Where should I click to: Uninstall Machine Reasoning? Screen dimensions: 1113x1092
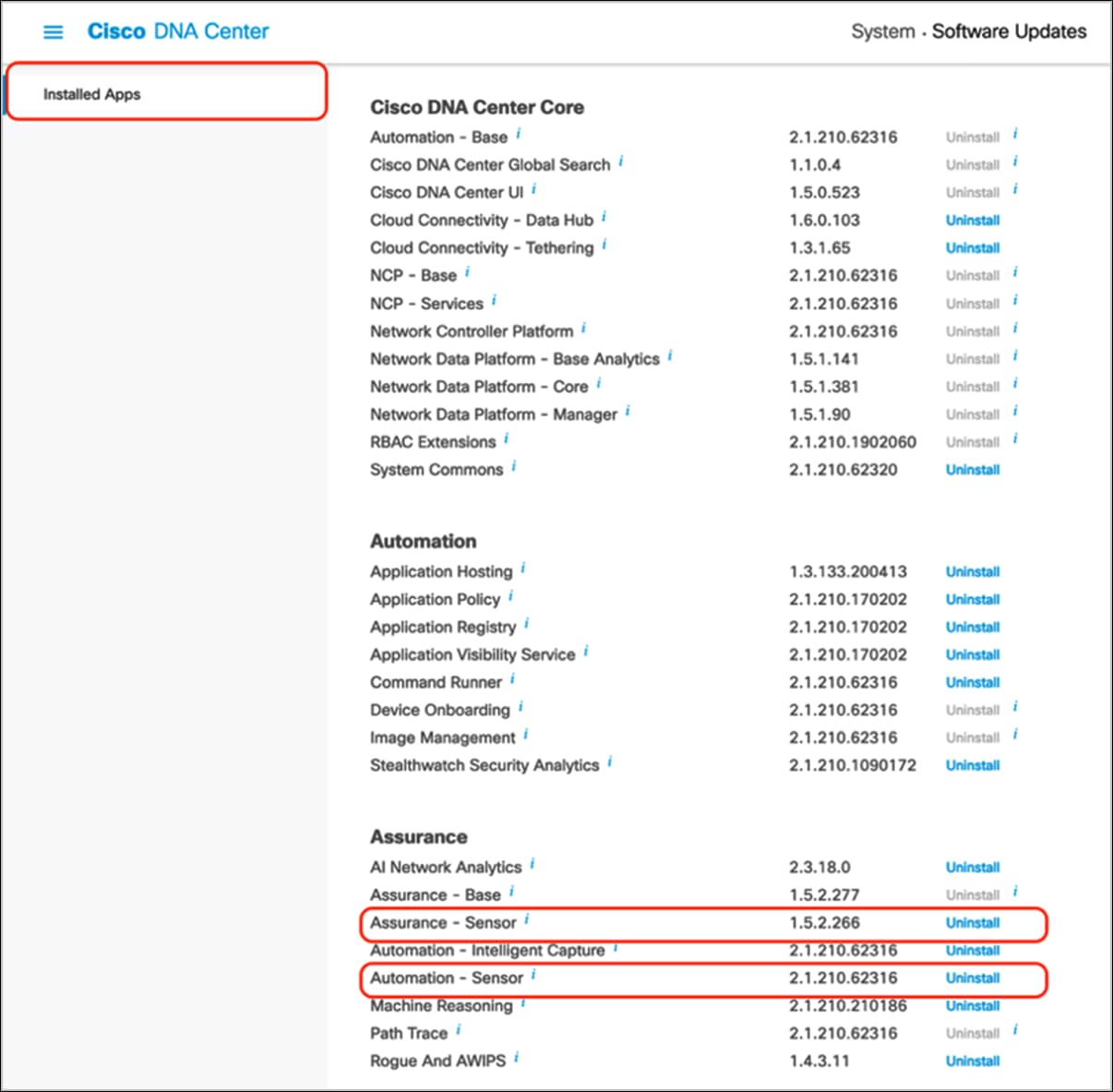[x=973, y=1006]
